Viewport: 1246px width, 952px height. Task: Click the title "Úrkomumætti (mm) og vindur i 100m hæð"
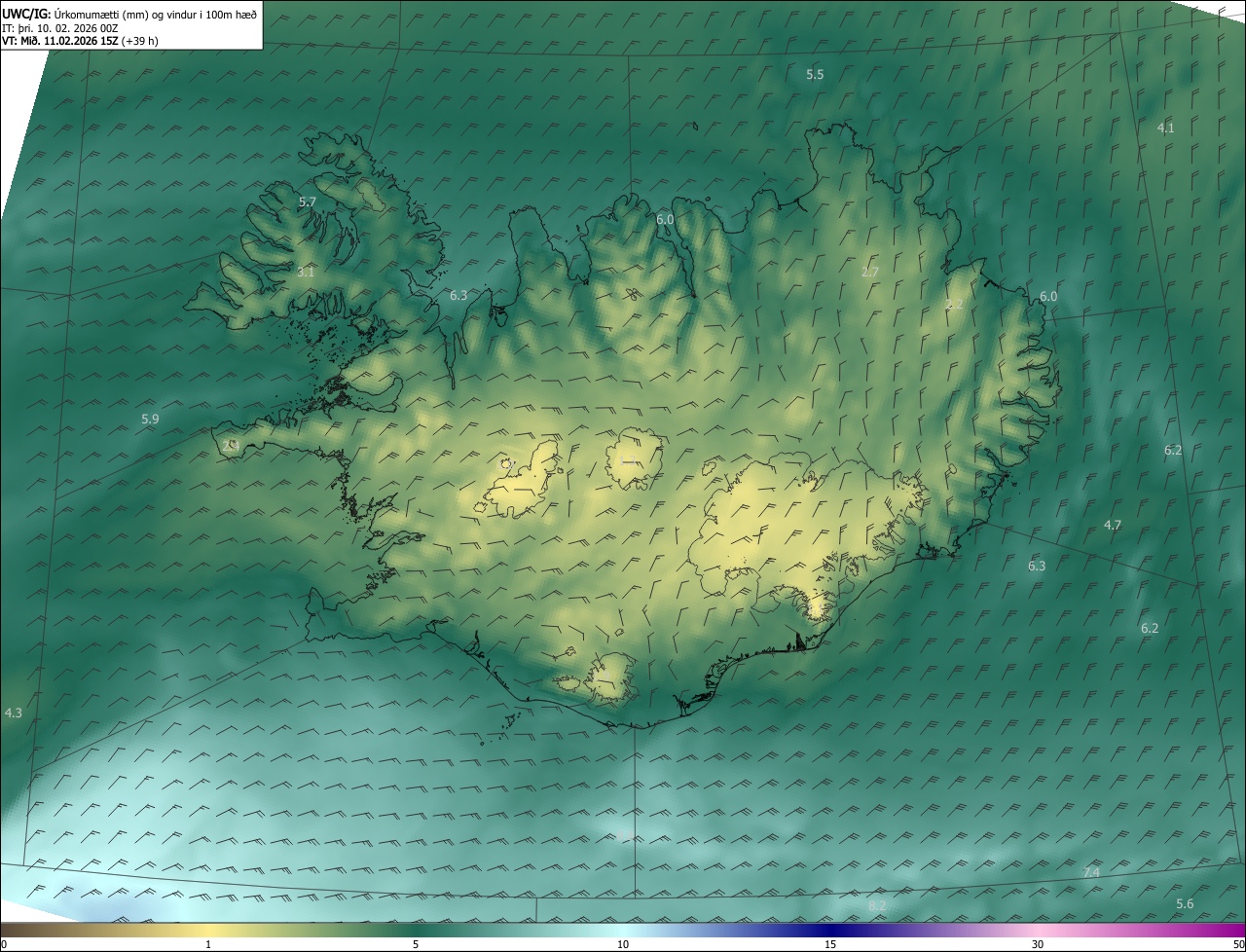click(x=156, y=14)
